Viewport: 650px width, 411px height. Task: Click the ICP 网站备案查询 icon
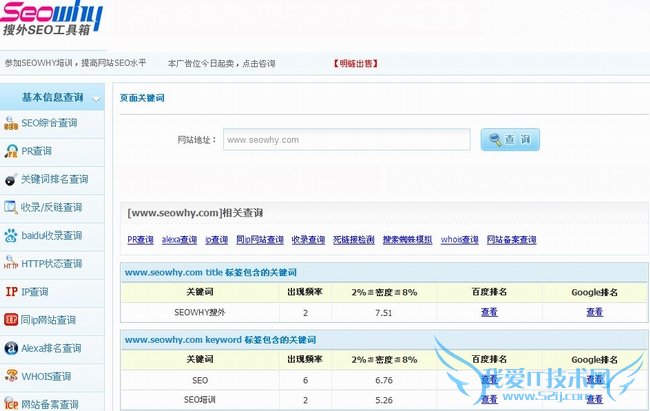point(11,404)
